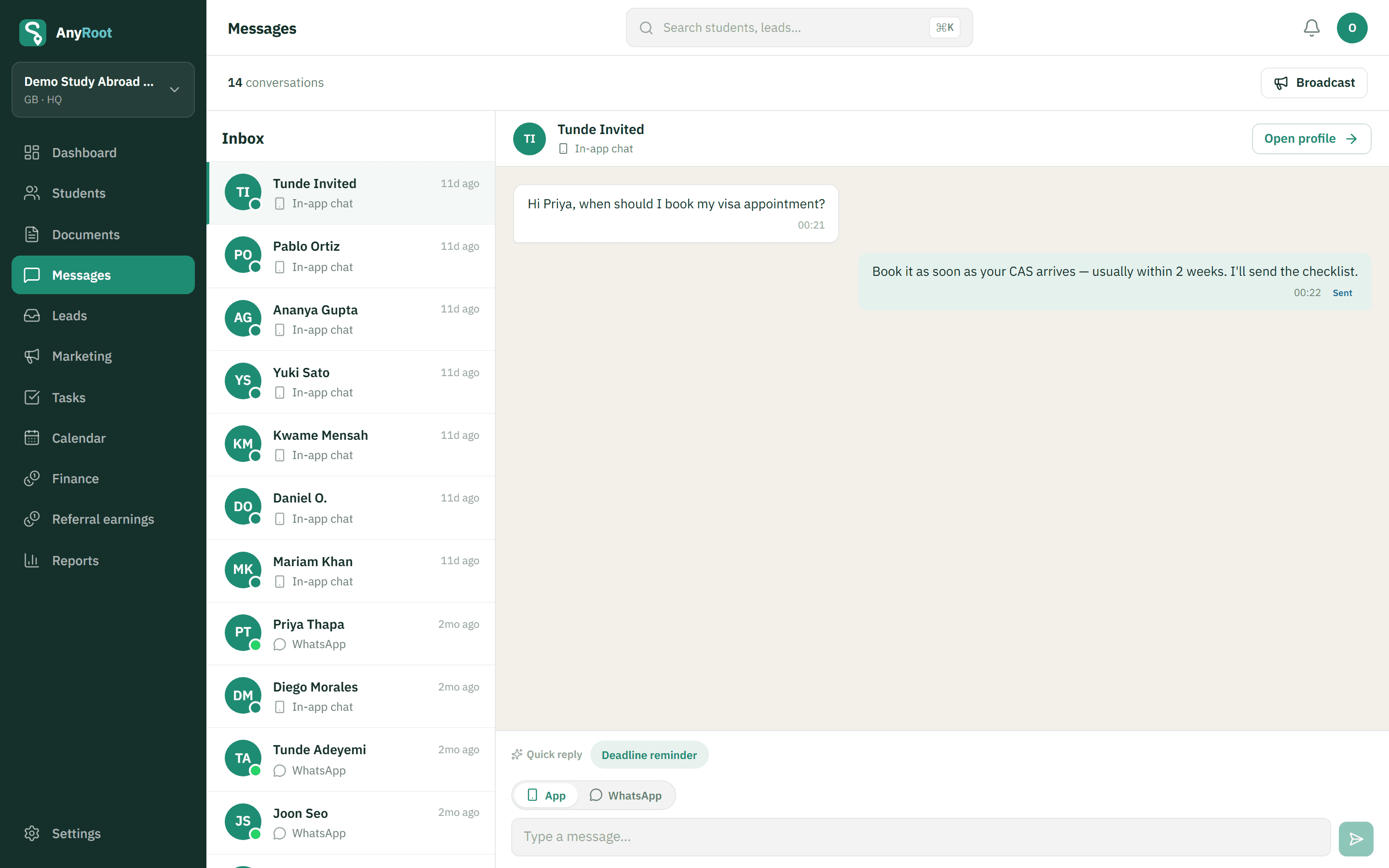The width and height of the screenshot is (1389, 868).
Task: Click the Dashboard grid icon in sidebar
Action: [x=31, y=152]
